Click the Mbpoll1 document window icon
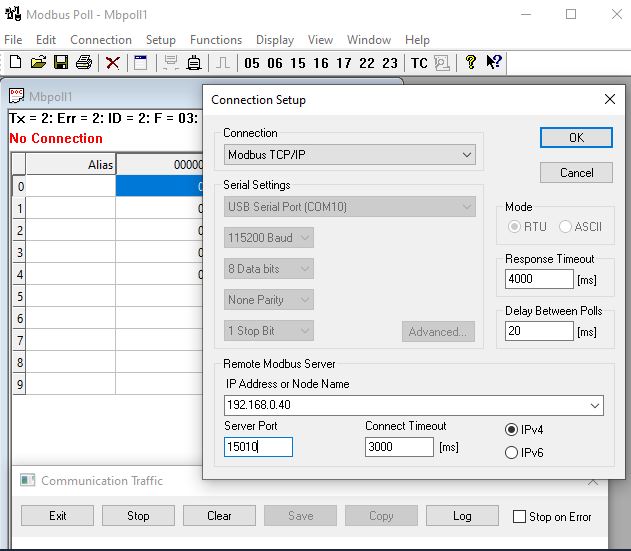This screenshot has width=631, height=551. click(16, 96)
